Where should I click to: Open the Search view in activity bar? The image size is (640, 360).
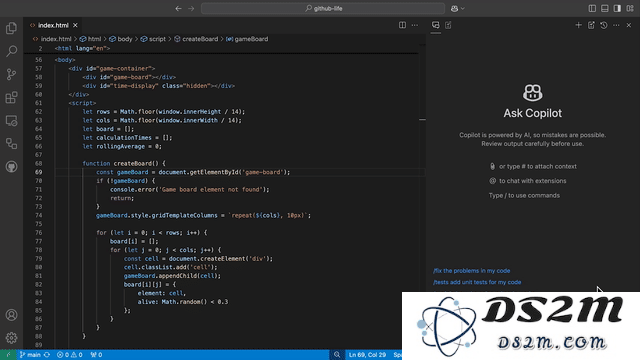[11, 51]
